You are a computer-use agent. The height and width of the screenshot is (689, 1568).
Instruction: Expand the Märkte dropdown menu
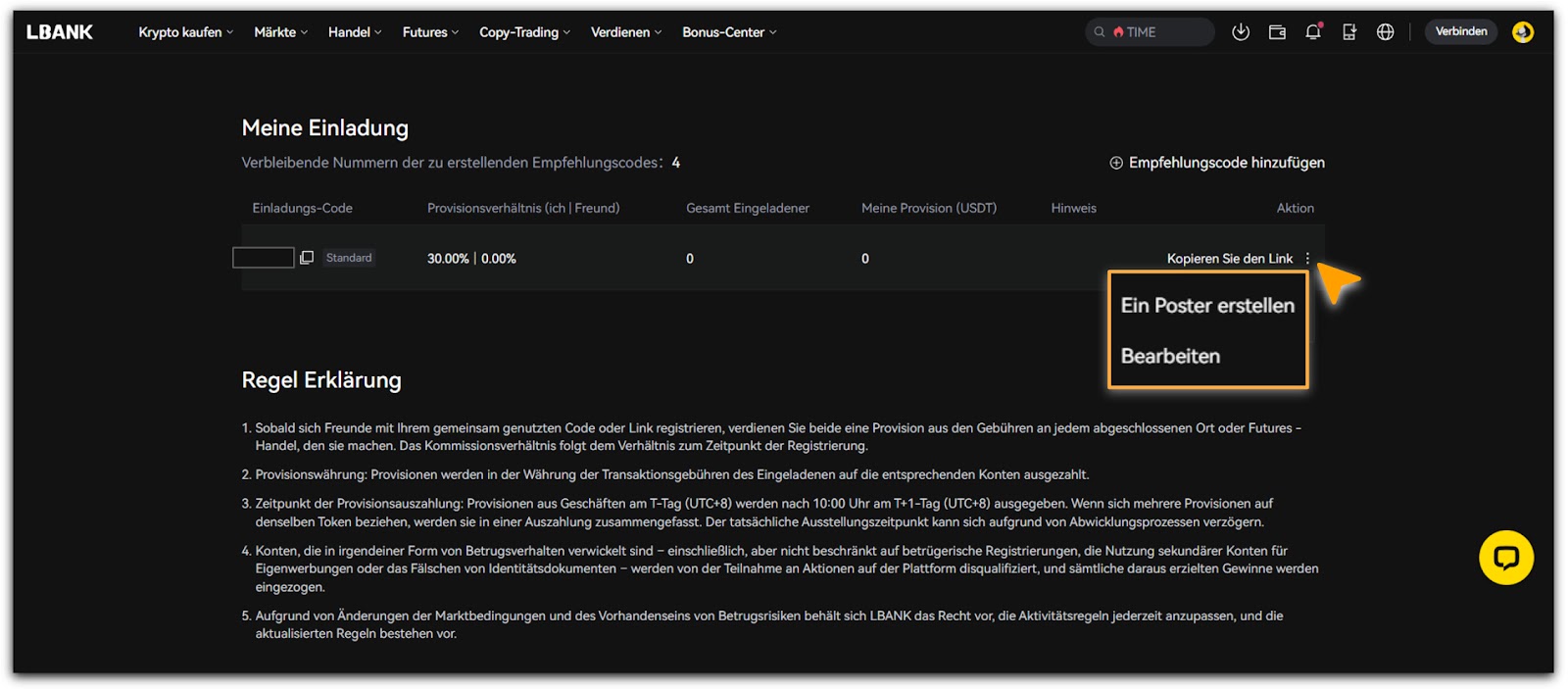pyautogui.click(x=280, y=32)
